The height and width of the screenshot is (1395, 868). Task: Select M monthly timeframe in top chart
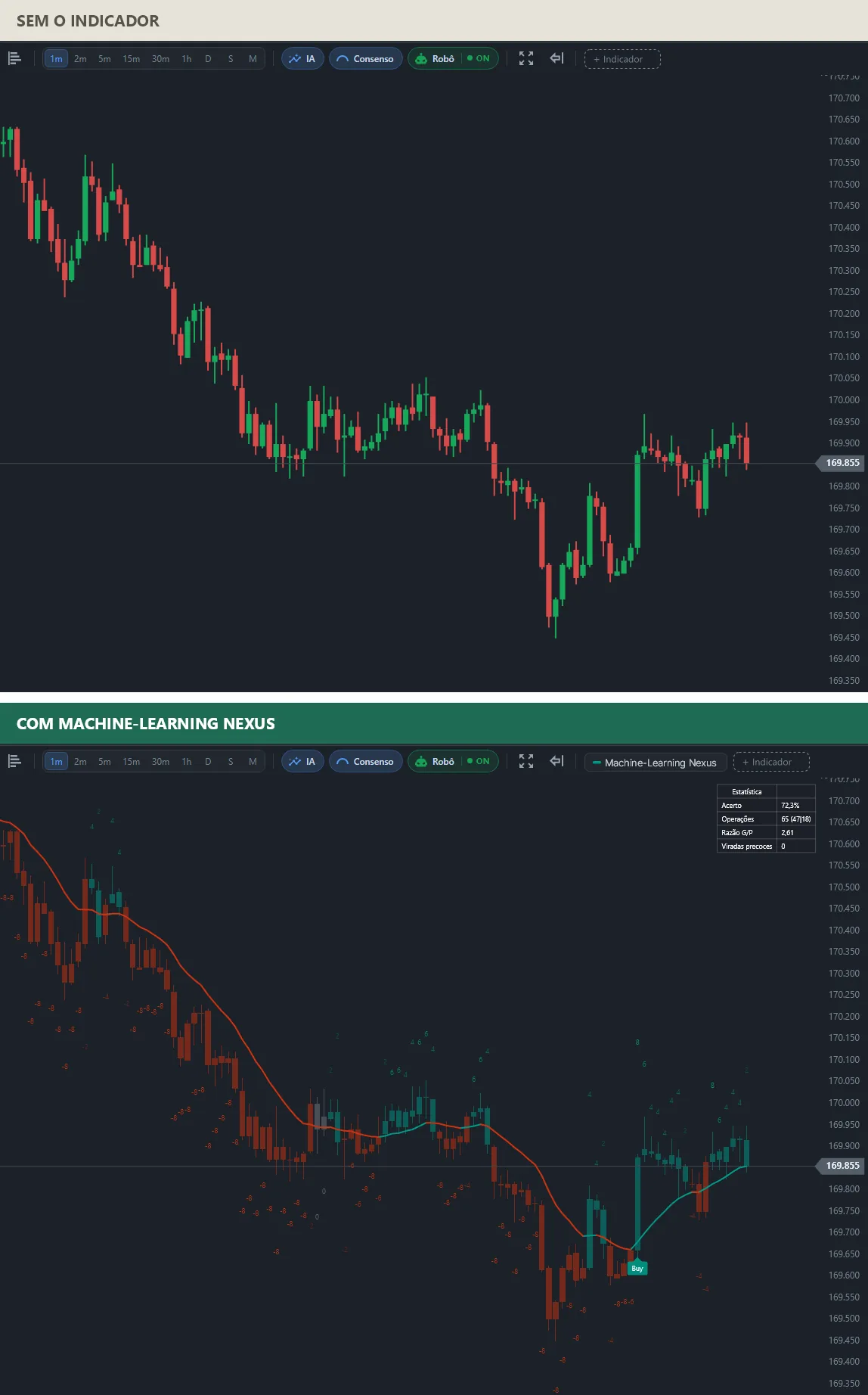coord(253,58)
